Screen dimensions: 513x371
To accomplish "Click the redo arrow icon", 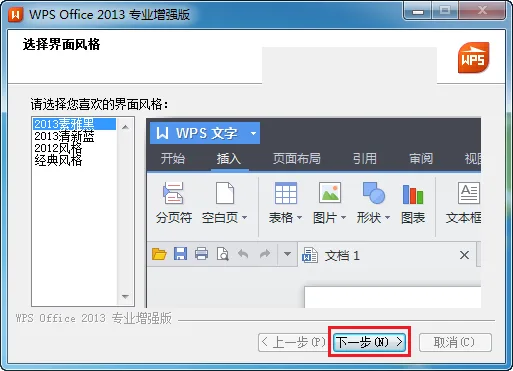I will click(x=265, y=254).
